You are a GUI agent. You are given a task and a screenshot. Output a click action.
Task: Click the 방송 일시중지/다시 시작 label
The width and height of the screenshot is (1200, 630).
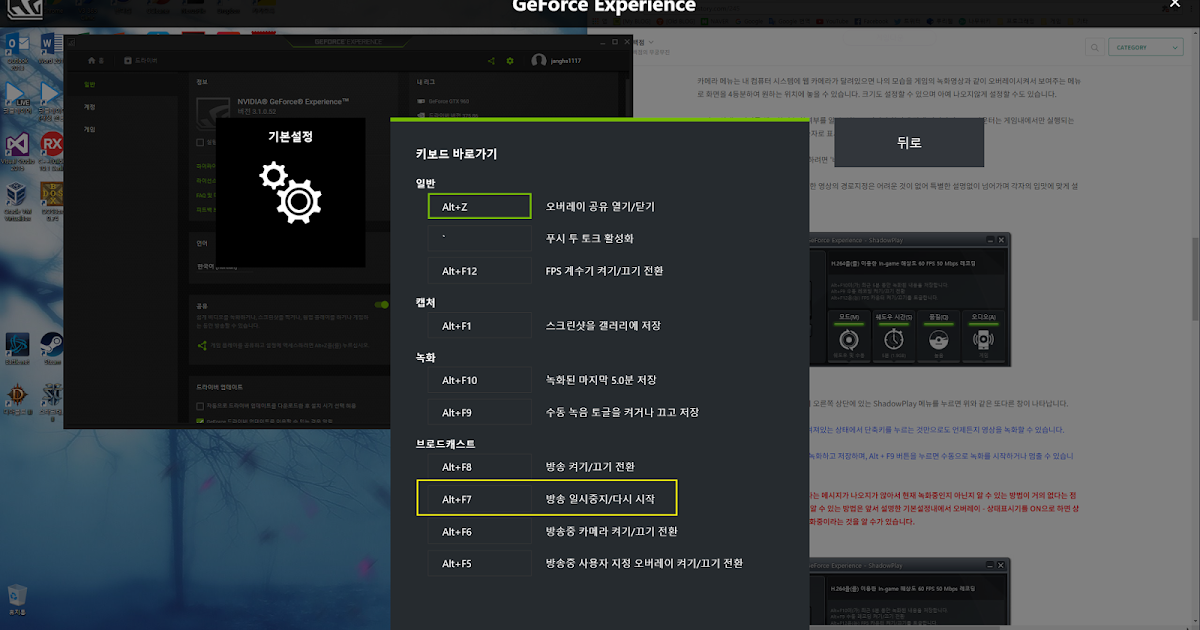(x=600, y=499)
